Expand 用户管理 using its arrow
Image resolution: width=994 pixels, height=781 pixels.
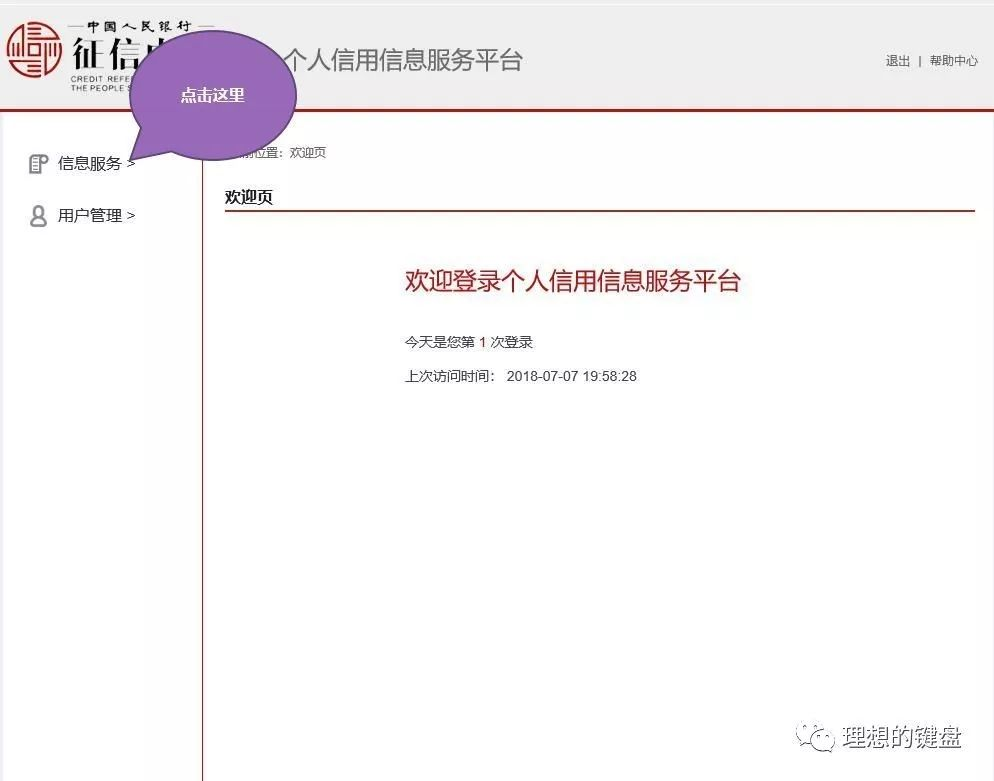click(x=131, y=216)
